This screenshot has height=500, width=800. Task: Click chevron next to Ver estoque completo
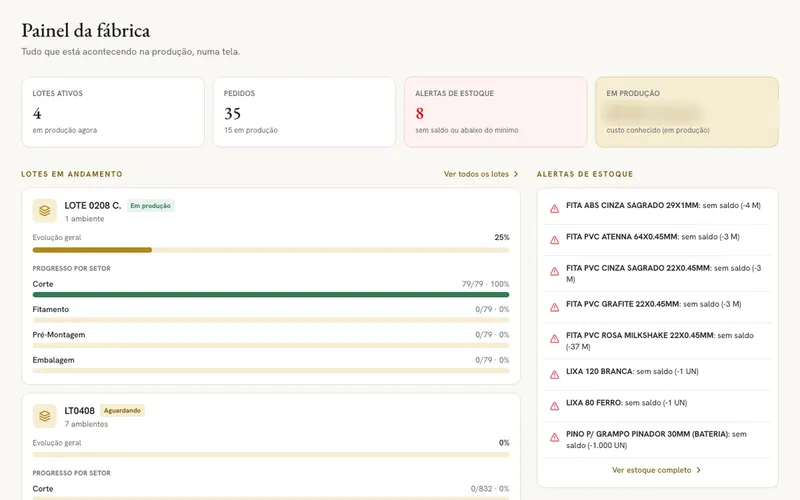coord(698,470)
